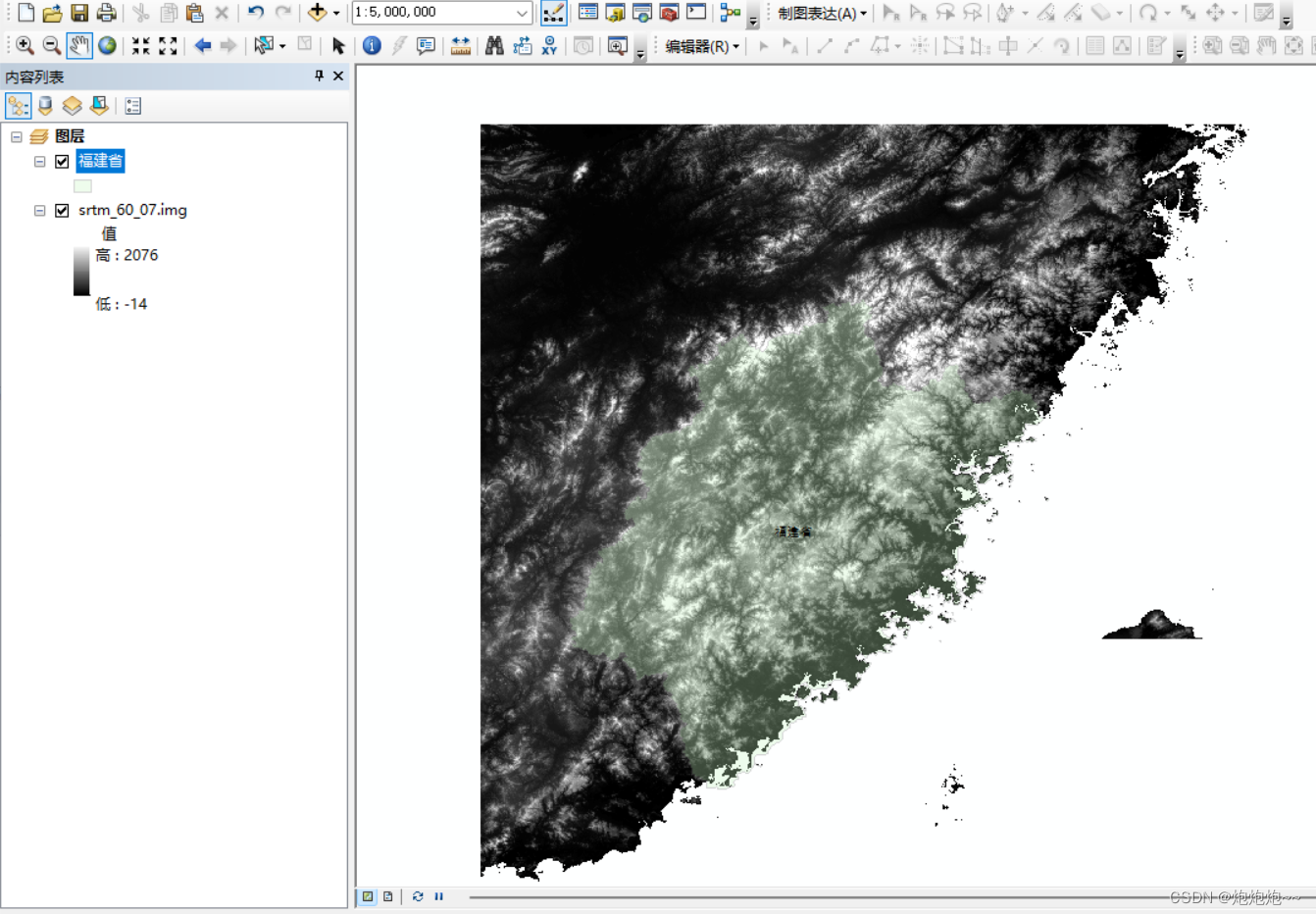List layers by drawing order
Viewport: 1316px width, 914px height.
[18, 106]
